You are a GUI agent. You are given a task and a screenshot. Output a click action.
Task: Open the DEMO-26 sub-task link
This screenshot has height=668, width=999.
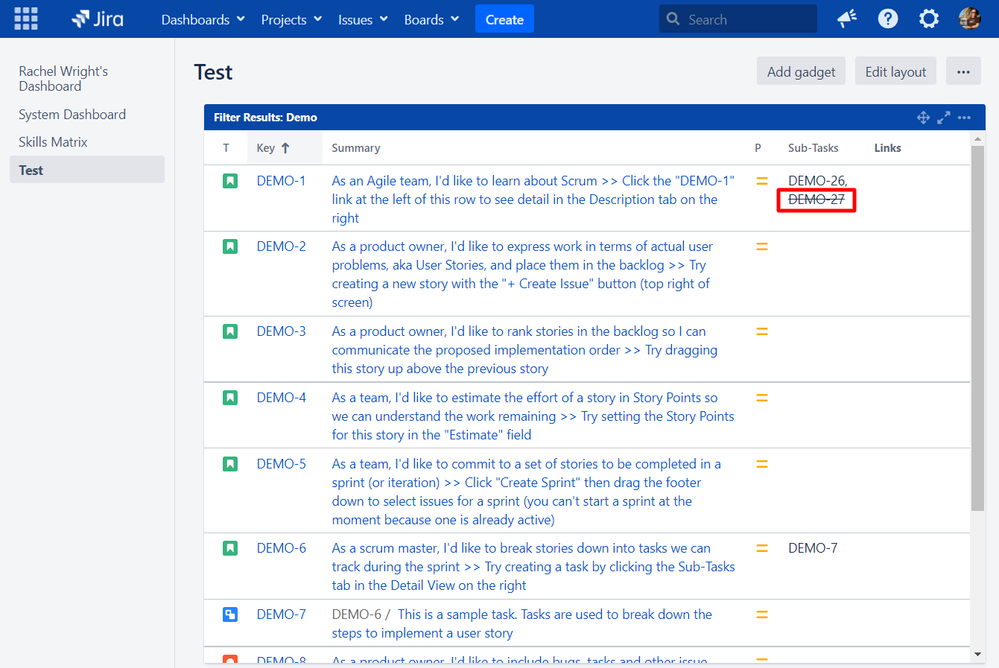coord(816,181)
